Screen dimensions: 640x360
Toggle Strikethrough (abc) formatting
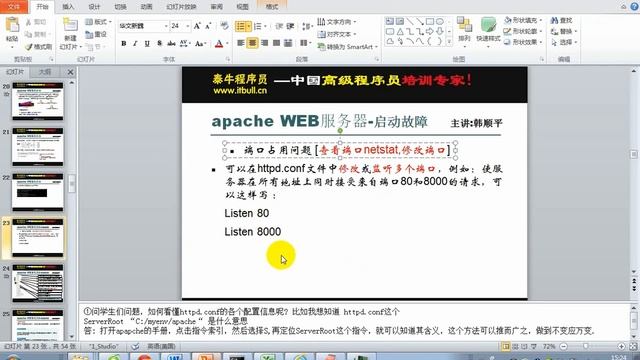tap(171, 43)
